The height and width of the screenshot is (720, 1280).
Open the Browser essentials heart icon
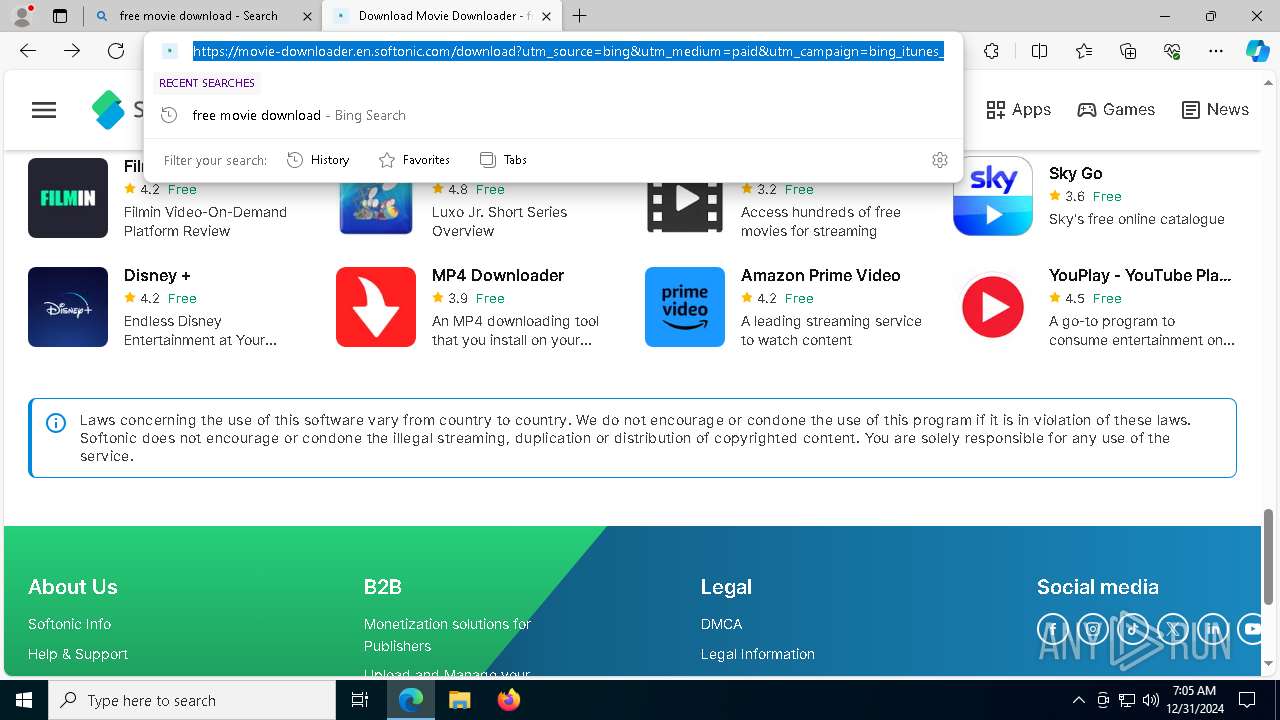1172,51
